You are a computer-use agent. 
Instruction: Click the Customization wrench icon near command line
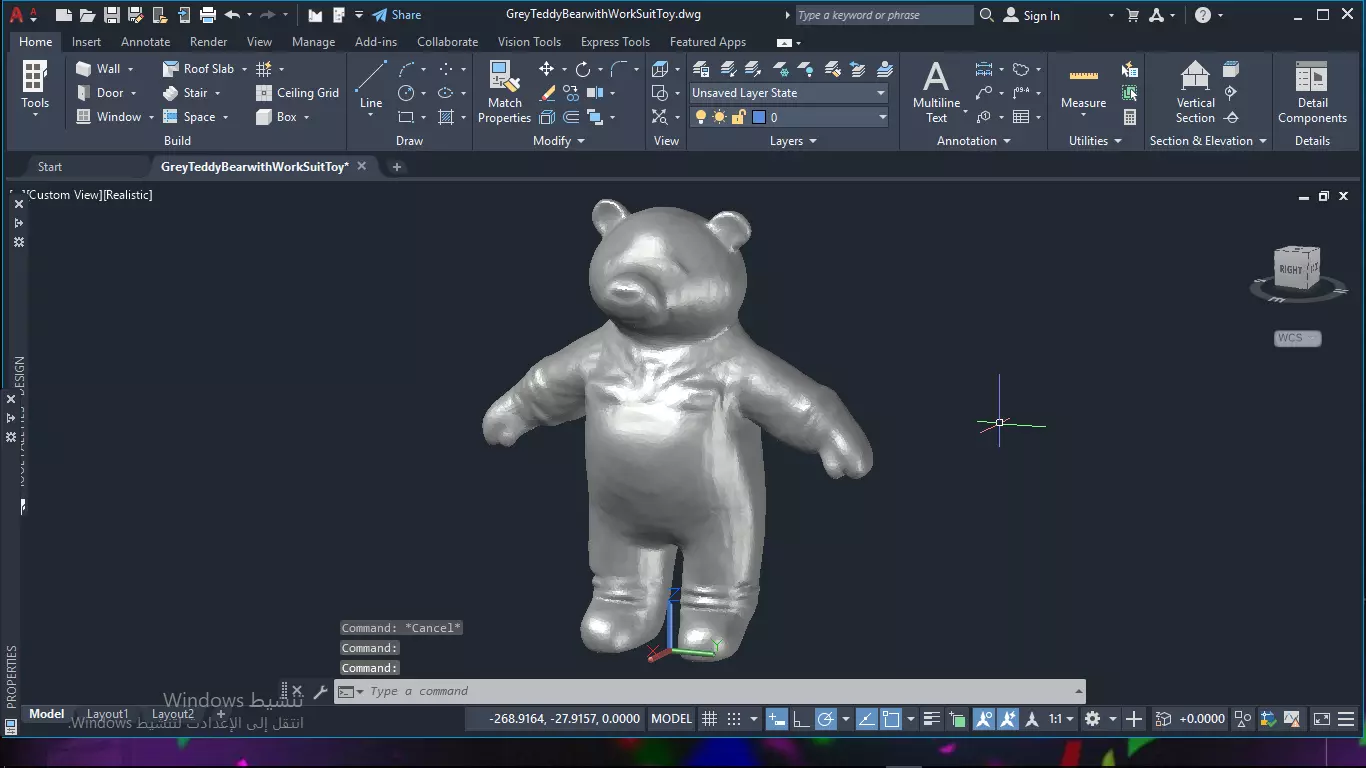(x=320, y=691)
